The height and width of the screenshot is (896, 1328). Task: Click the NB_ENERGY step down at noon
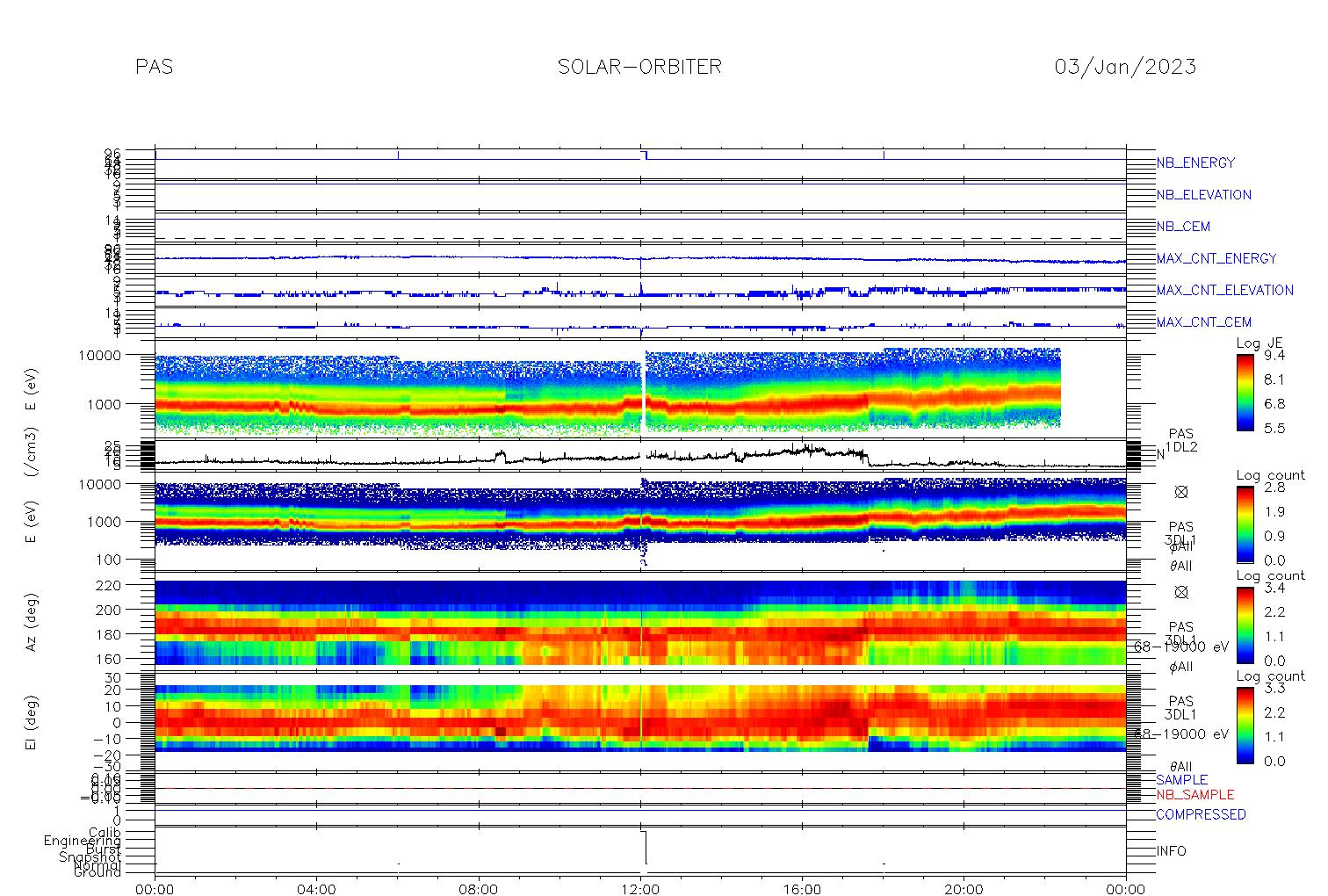point(645,155)
